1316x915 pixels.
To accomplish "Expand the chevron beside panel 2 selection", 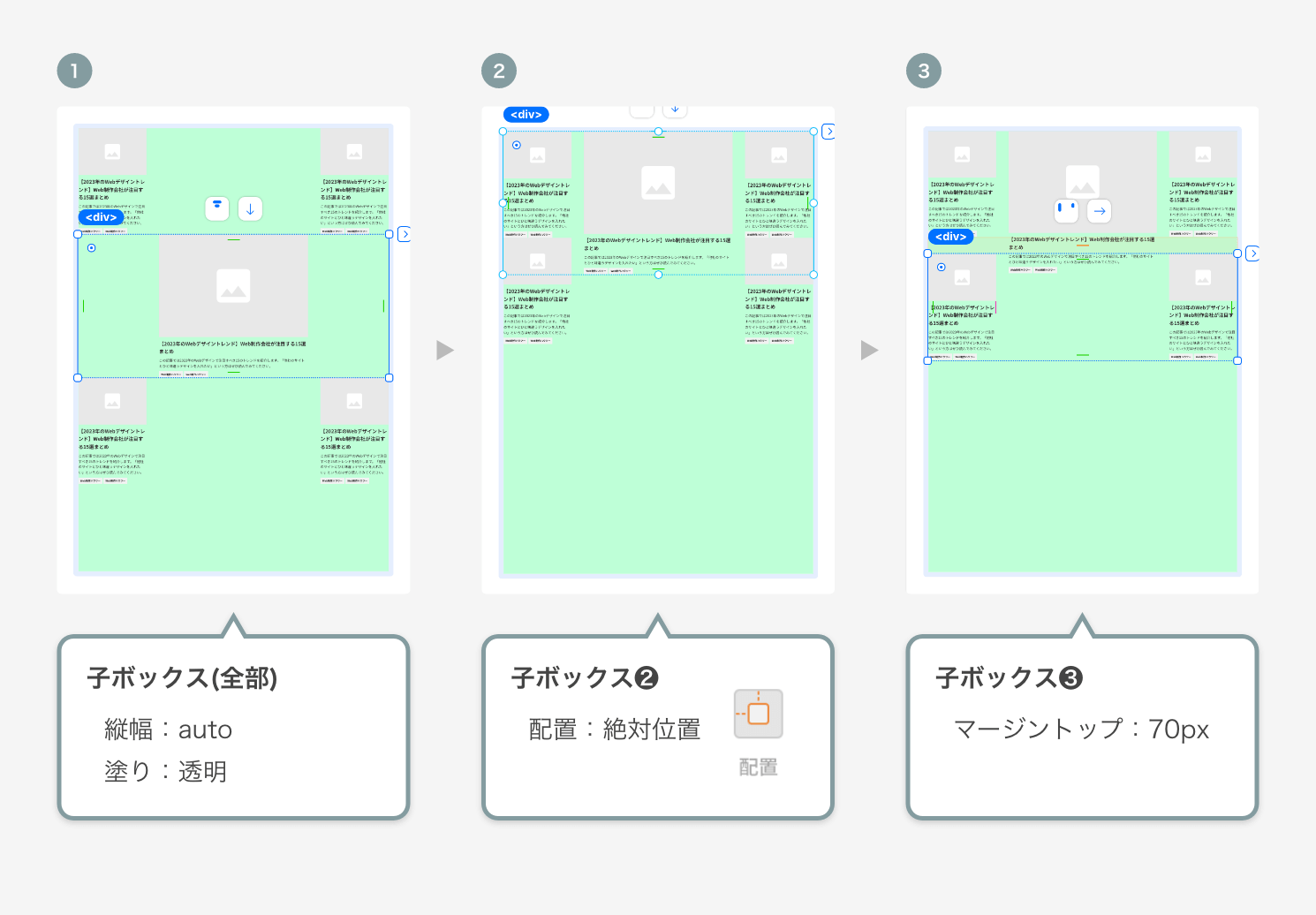I will pos(828,132).
